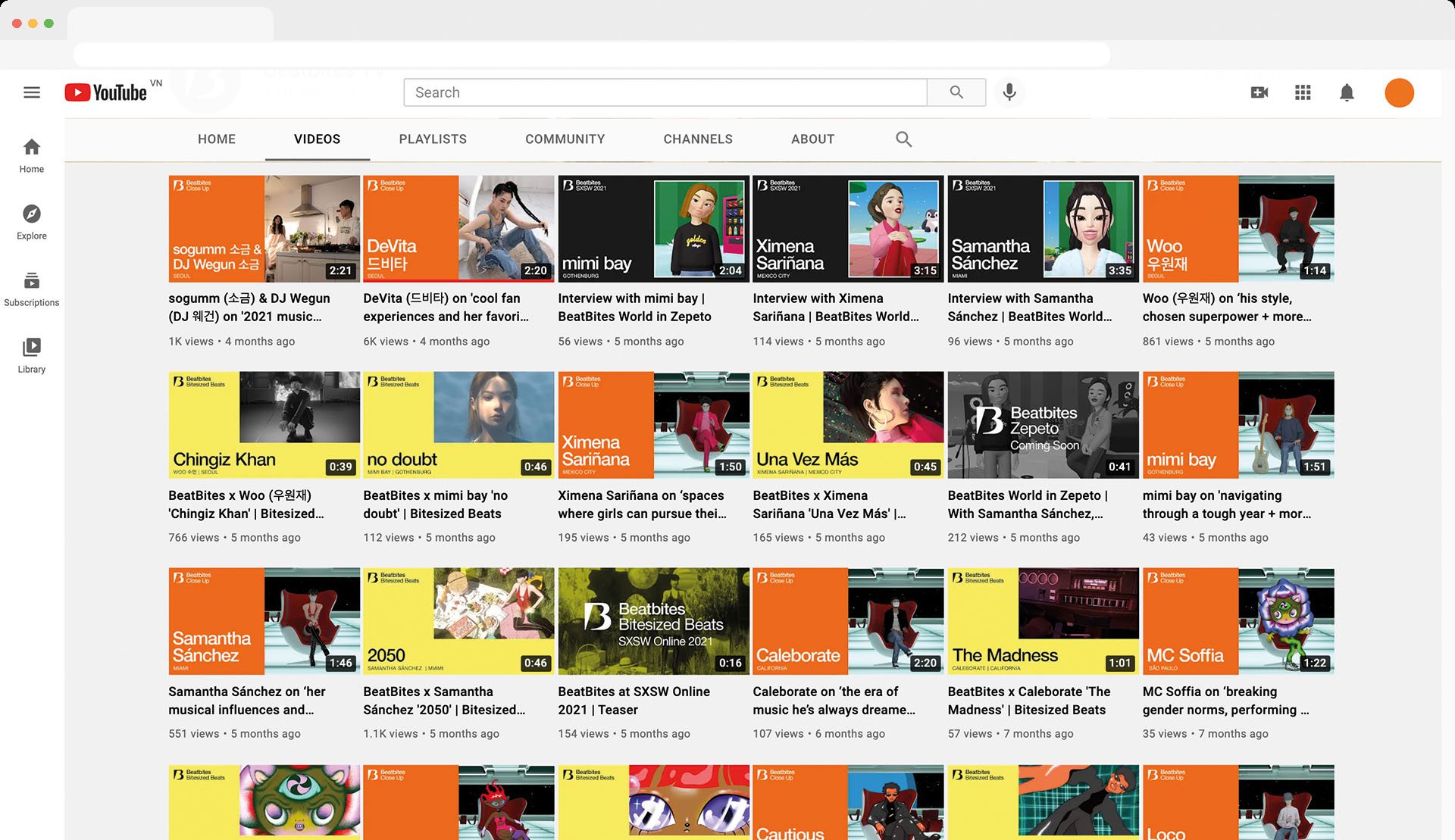Open the Una Vez Más thumbnail
The image size is (1455, 840).
click(848, 425)
